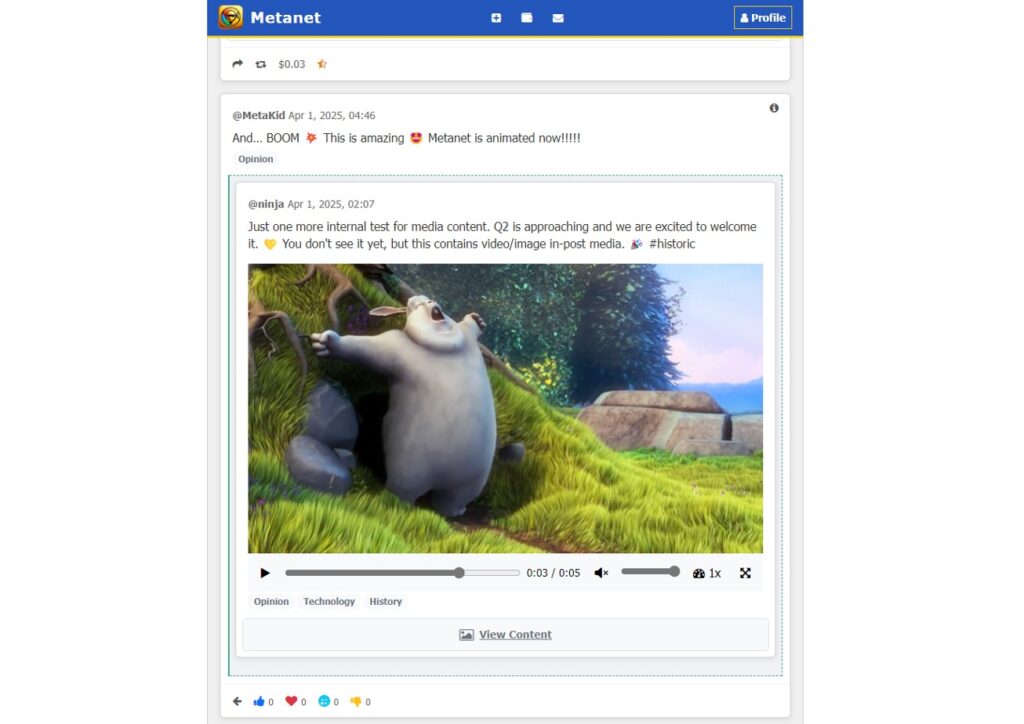
Task: Dislike the post with thumbs down
Action: click(x=355, y=702)
